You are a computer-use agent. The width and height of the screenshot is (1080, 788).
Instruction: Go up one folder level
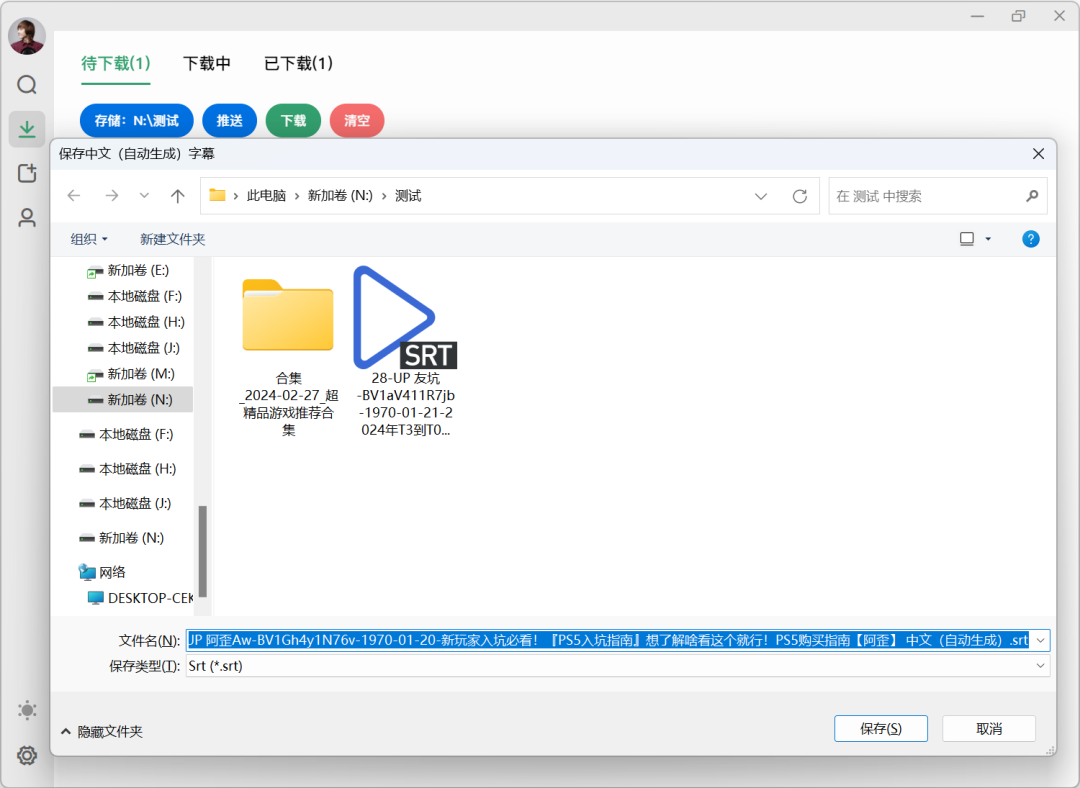tap(178, 196)
